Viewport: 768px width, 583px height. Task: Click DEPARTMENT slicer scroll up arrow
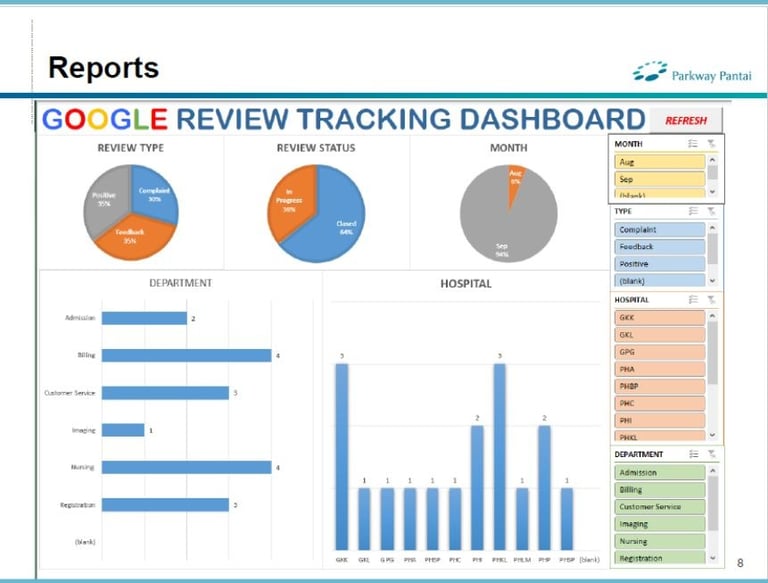[713, 470]
